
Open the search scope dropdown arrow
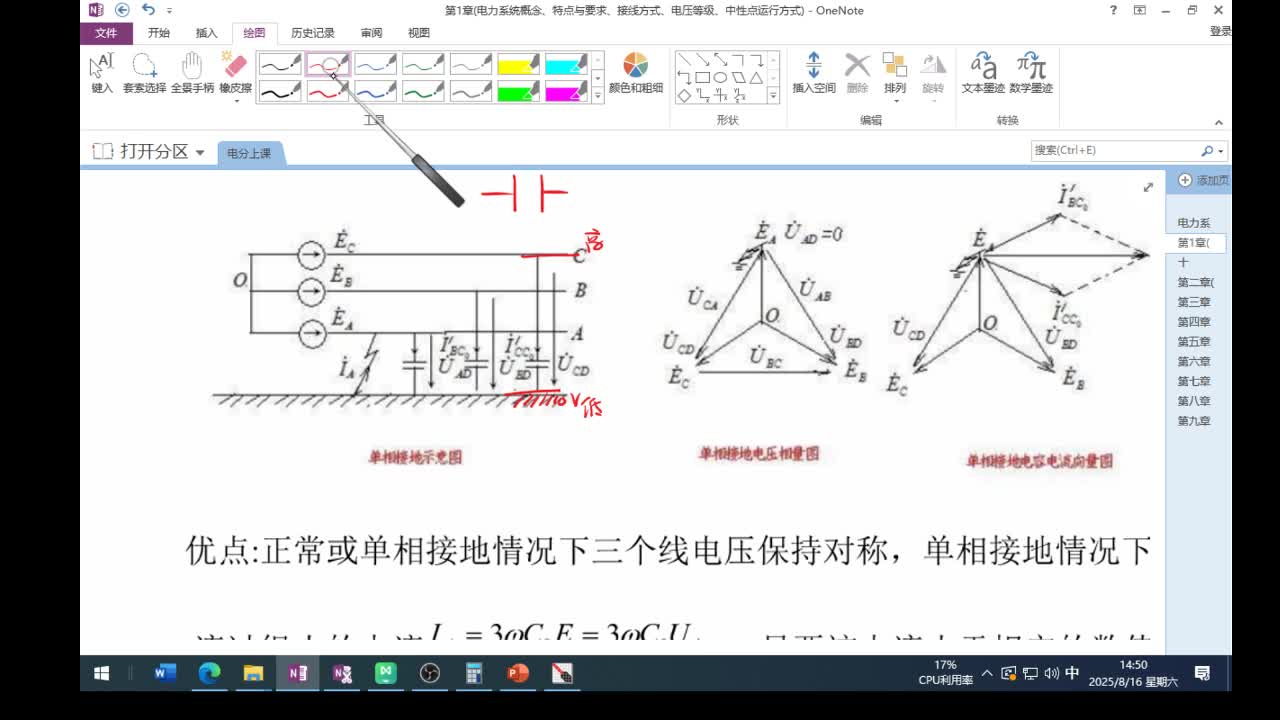pos(1222,151)
